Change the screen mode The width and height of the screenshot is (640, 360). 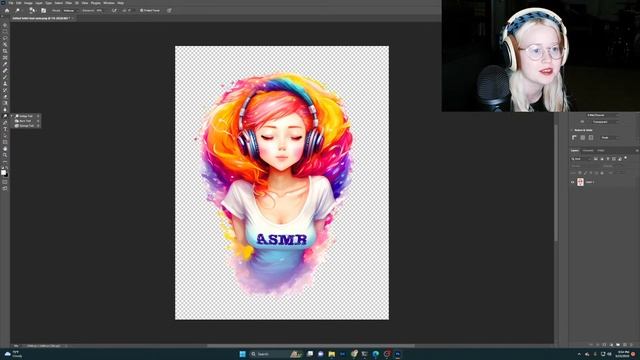5,189
